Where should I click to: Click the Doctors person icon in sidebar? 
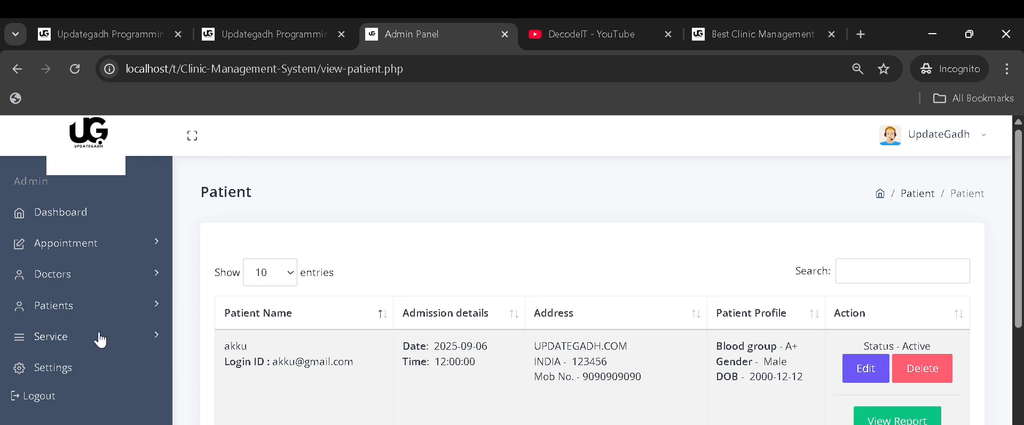pyautogui.click(x=20, y=275)
